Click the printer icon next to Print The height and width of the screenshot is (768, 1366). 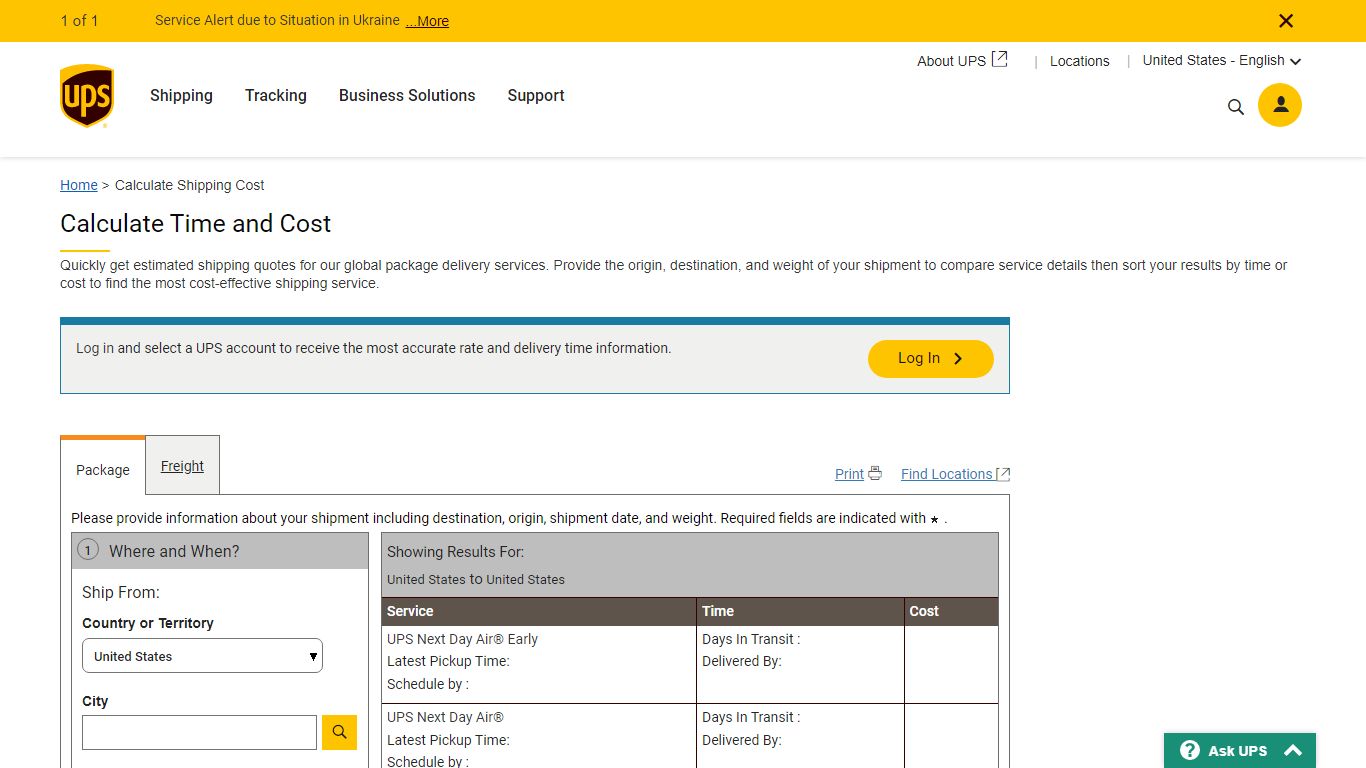(x=875, y=473)
